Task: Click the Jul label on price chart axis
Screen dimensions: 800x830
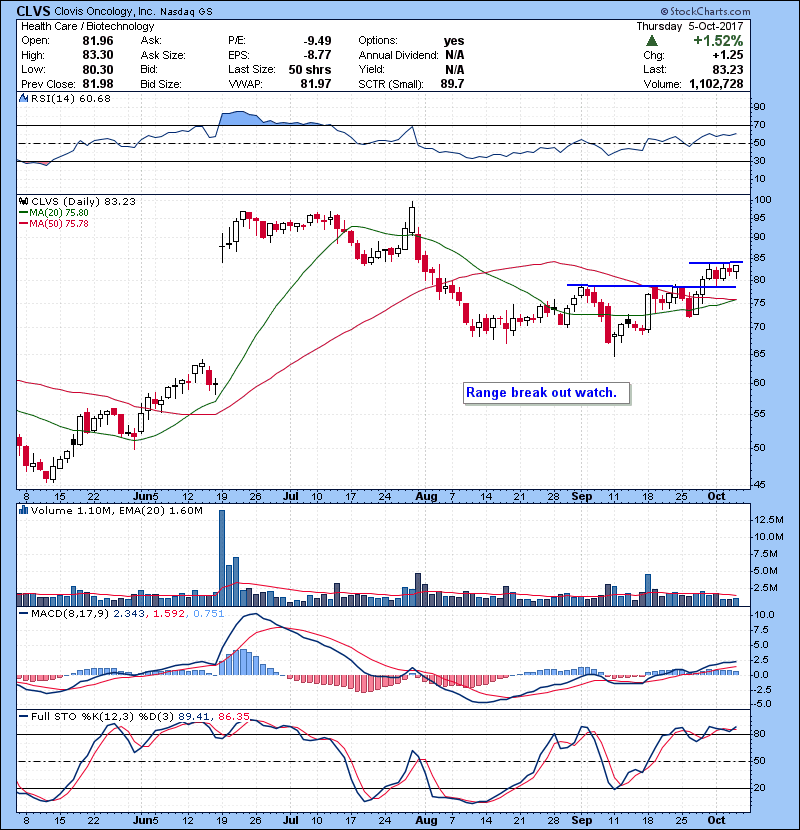Action: 291,496
